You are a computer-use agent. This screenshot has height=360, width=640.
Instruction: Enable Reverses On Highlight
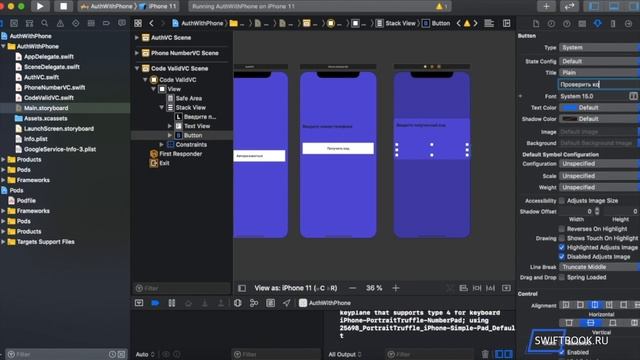pos(562,229)
